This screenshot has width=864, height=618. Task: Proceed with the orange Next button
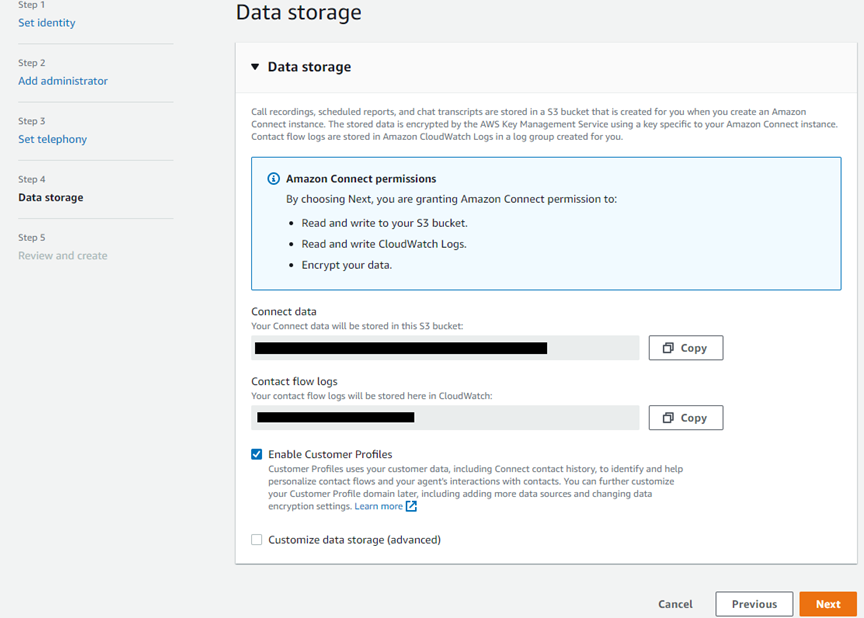828,604
